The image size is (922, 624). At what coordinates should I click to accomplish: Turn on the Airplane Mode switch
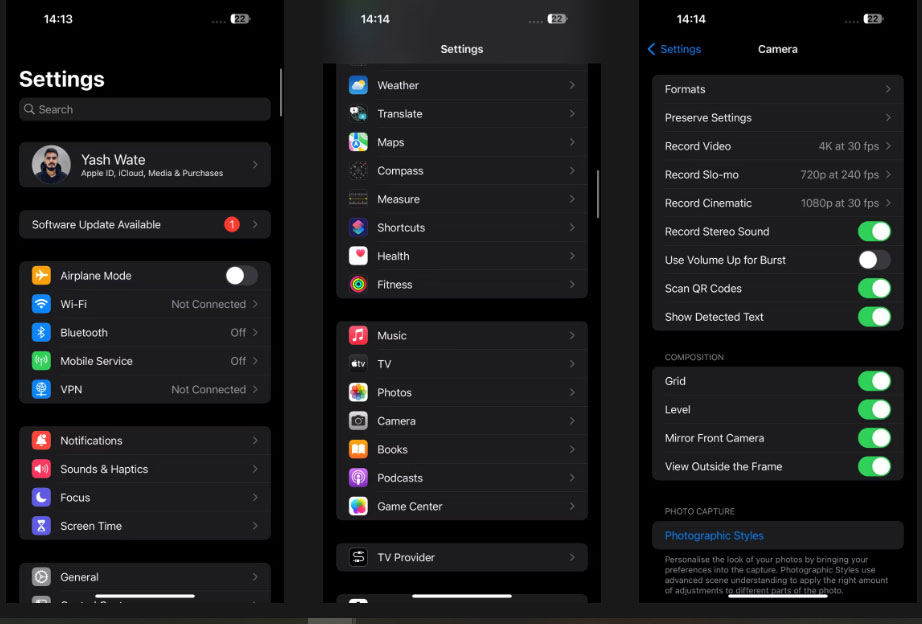pos(242,275)
